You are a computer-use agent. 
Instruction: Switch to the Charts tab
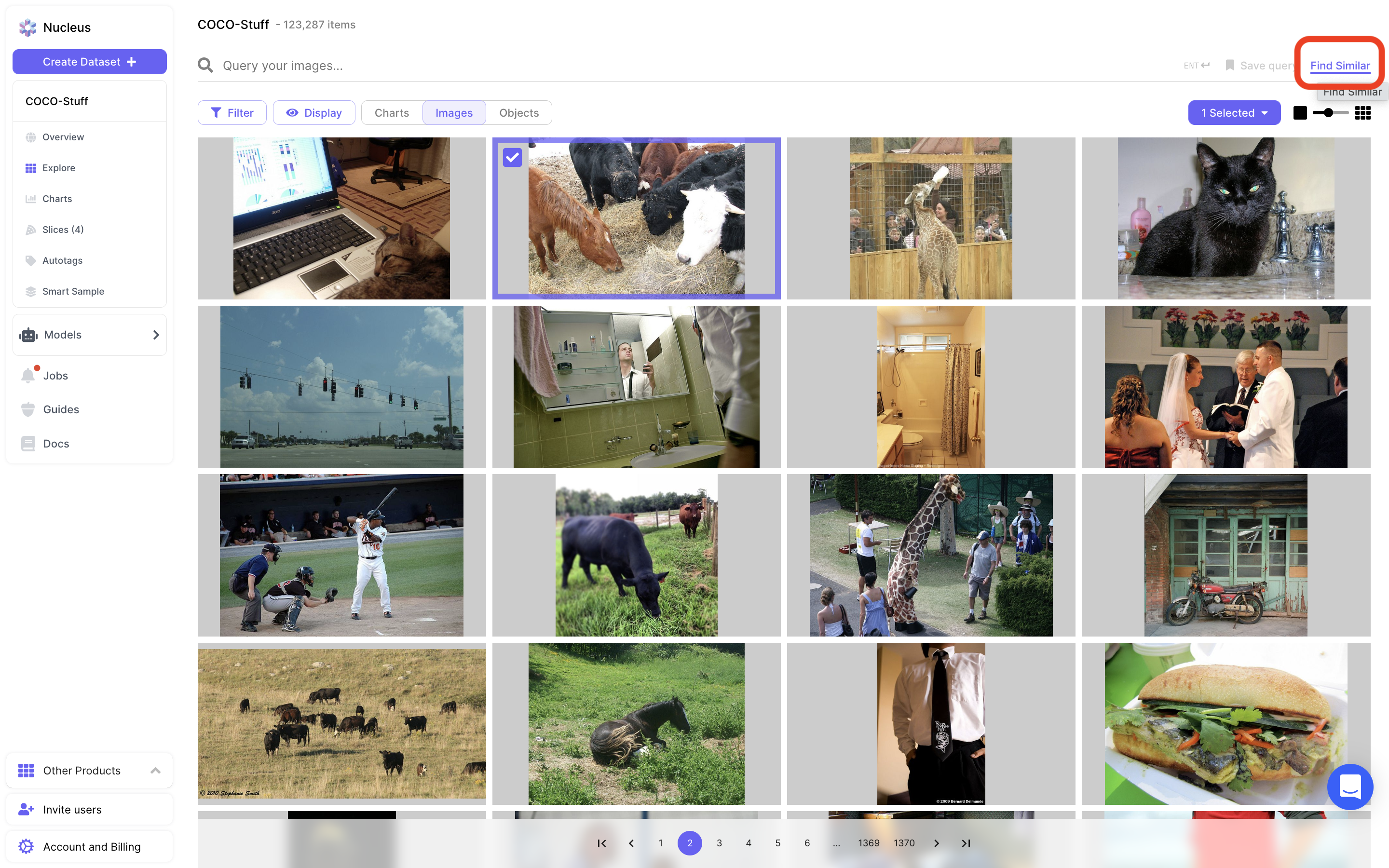pos(392,113)
